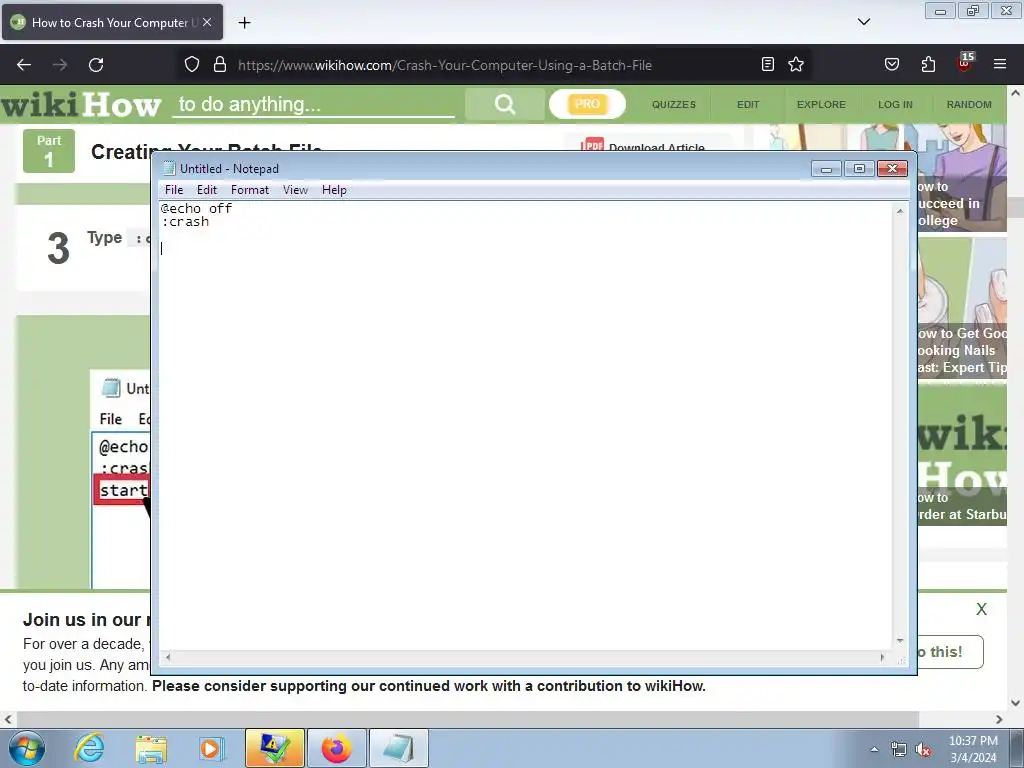Image resolution: width=1024 pixels, height=768 pixels.
Task: Open the Firefox extensions puzzle icon
Action: click(928, 64)
